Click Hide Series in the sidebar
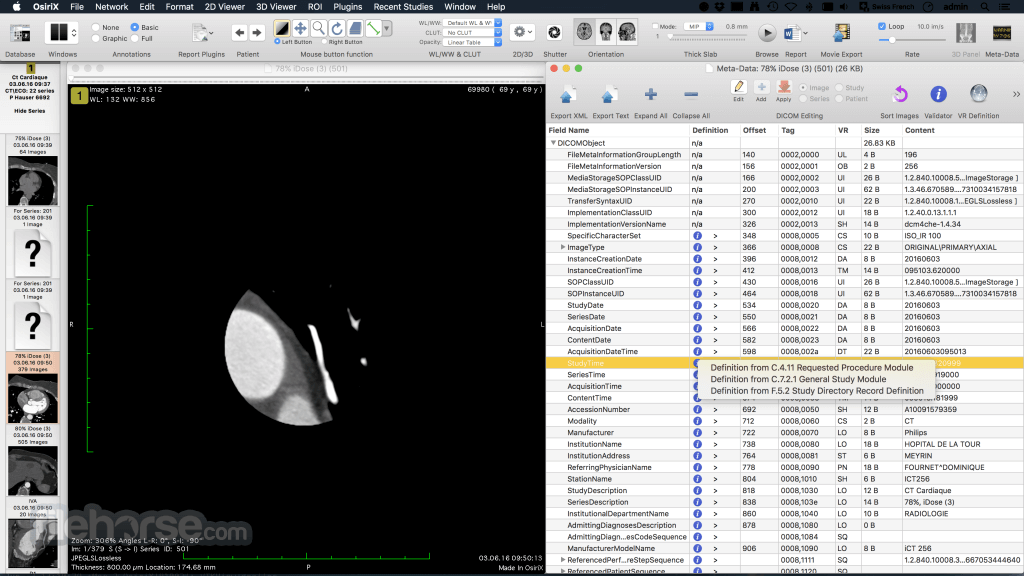Screen dimensions: 1024x576 (30, 111)
